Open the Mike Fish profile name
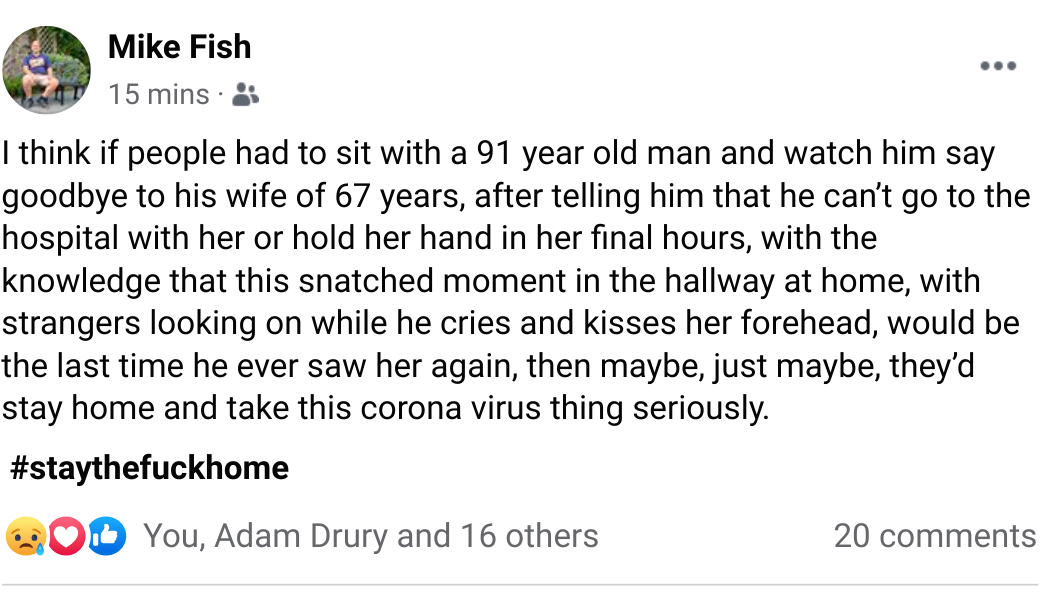The width and height of the screenshot is (1062, 595). [x=179, y=47]
